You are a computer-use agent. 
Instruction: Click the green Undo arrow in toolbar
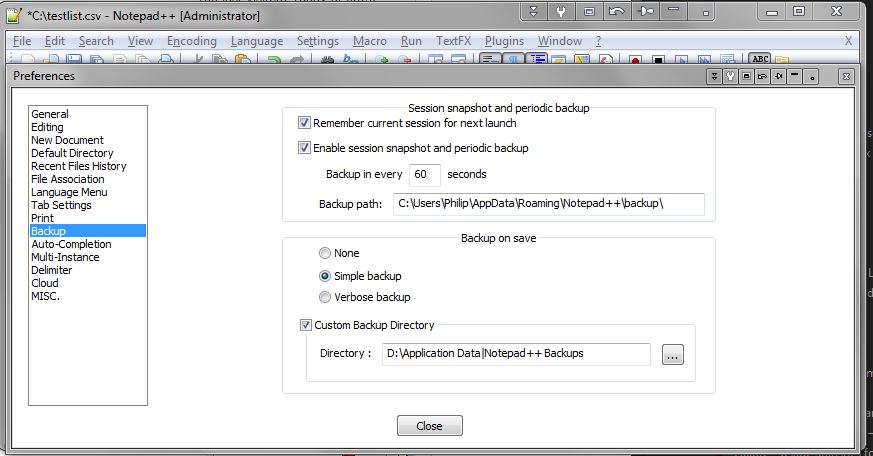tap(273, 58)
